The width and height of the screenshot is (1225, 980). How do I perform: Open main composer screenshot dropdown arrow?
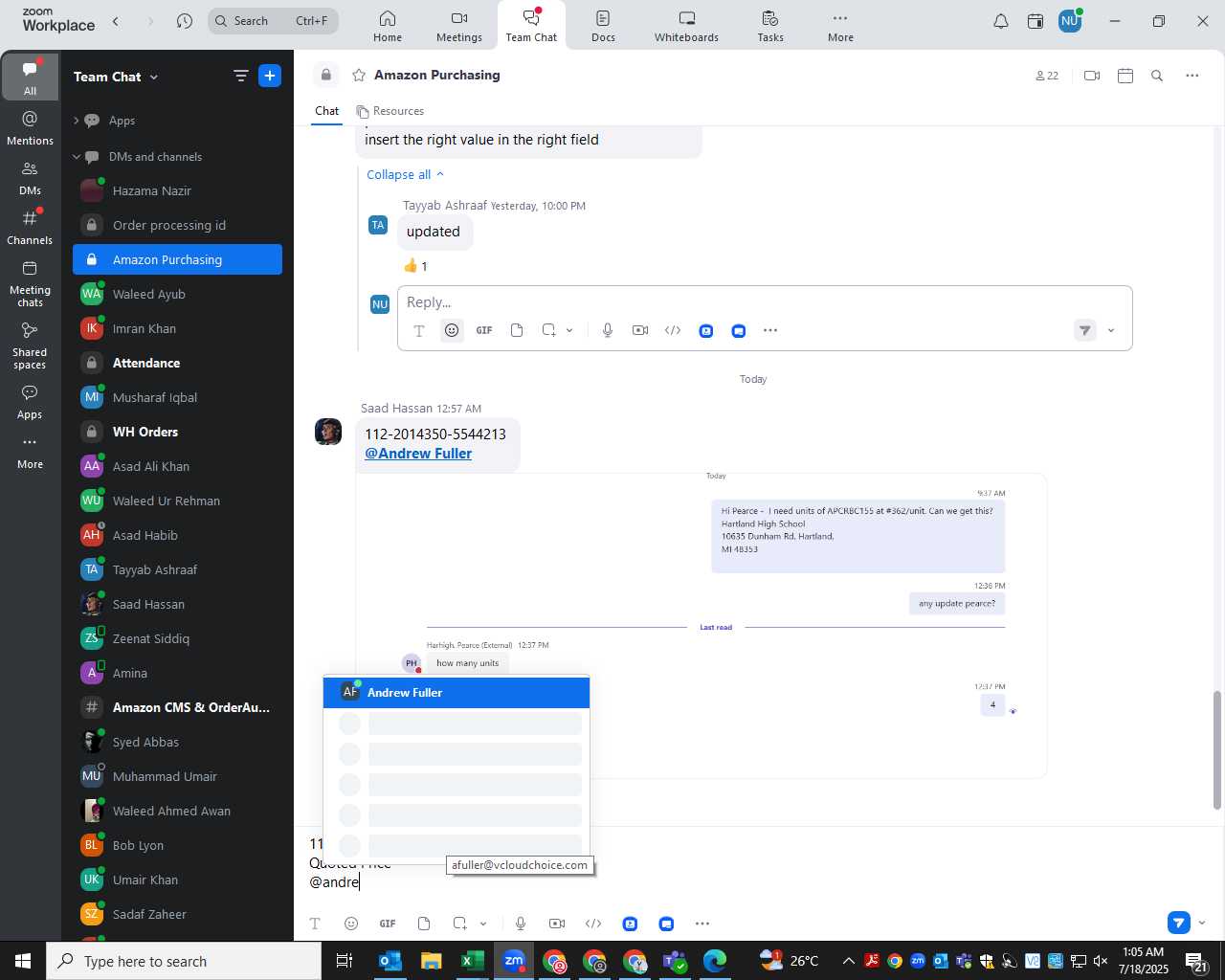pos(483,924)
